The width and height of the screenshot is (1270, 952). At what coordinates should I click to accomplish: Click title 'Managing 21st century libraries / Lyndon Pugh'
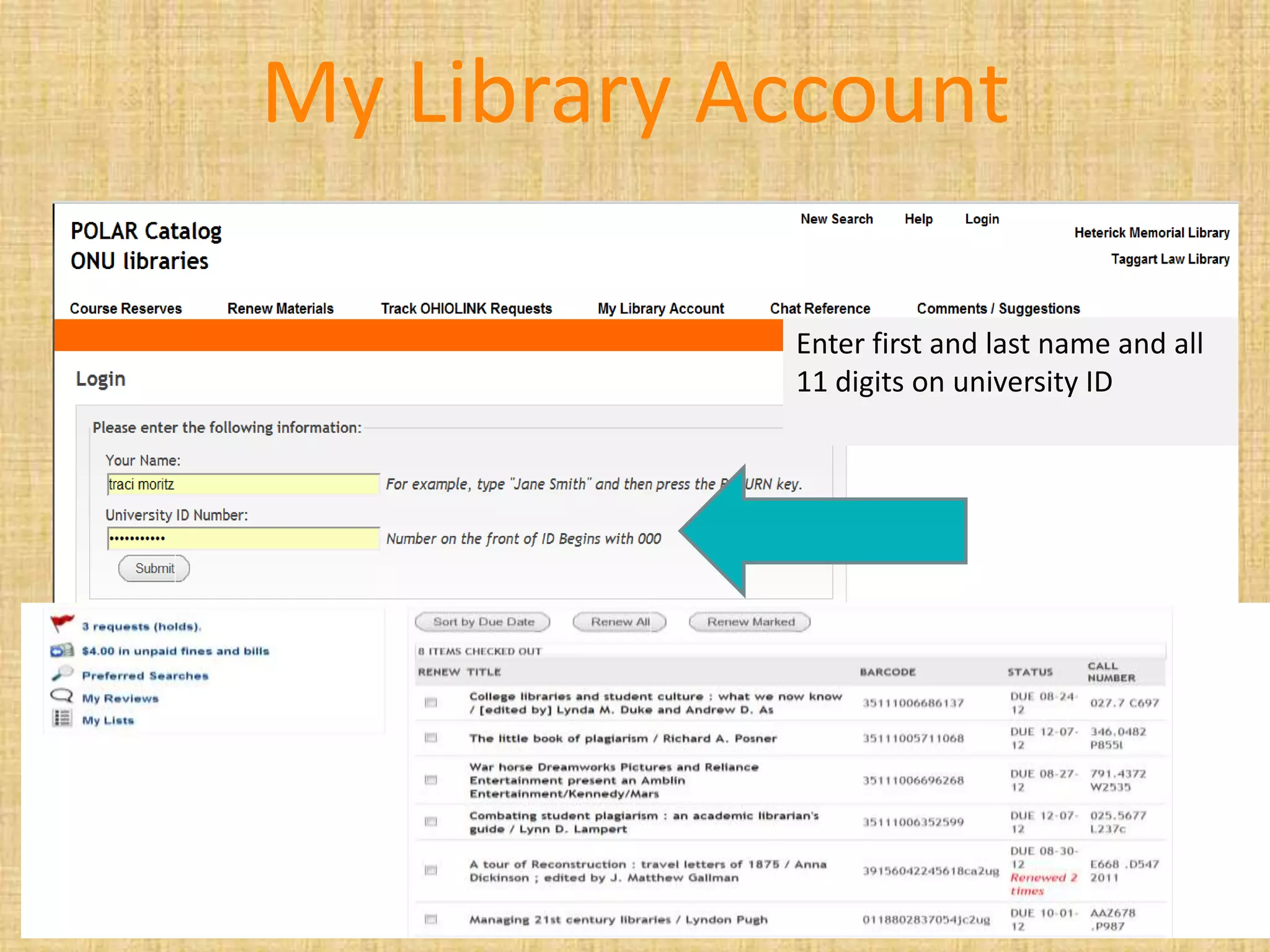point(618,920)
